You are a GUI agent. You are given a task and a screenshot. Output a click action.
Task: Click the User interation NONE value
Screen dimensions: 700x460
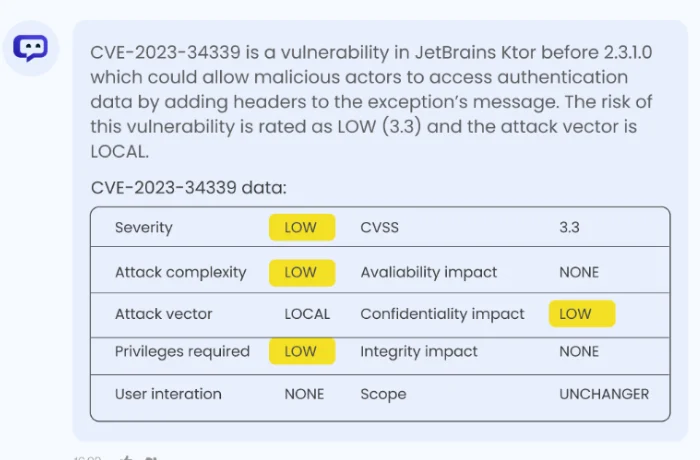point(304,394)
